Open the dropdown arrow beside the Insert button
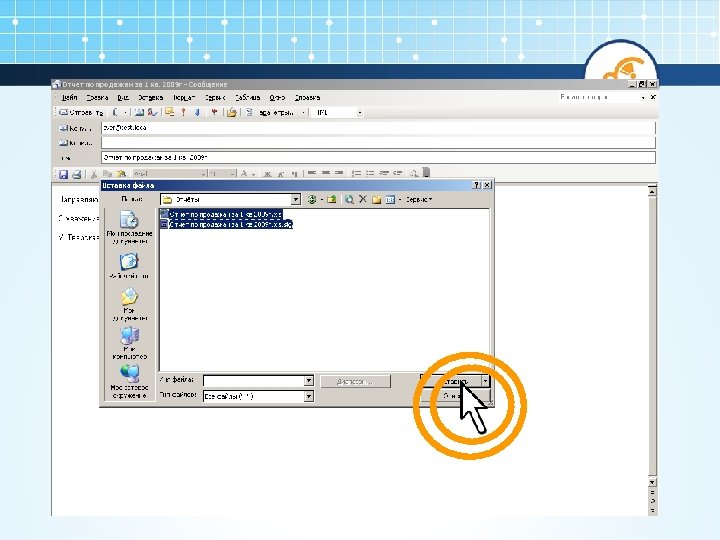 [485, 381]
